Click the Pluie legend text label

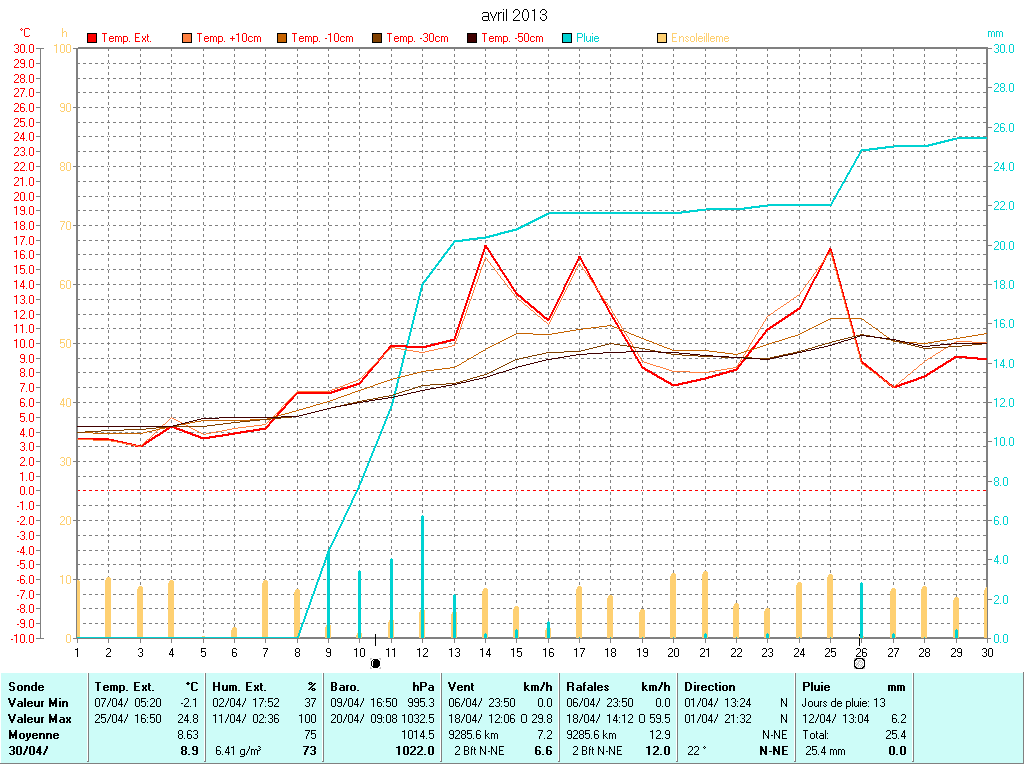(588, 38)
